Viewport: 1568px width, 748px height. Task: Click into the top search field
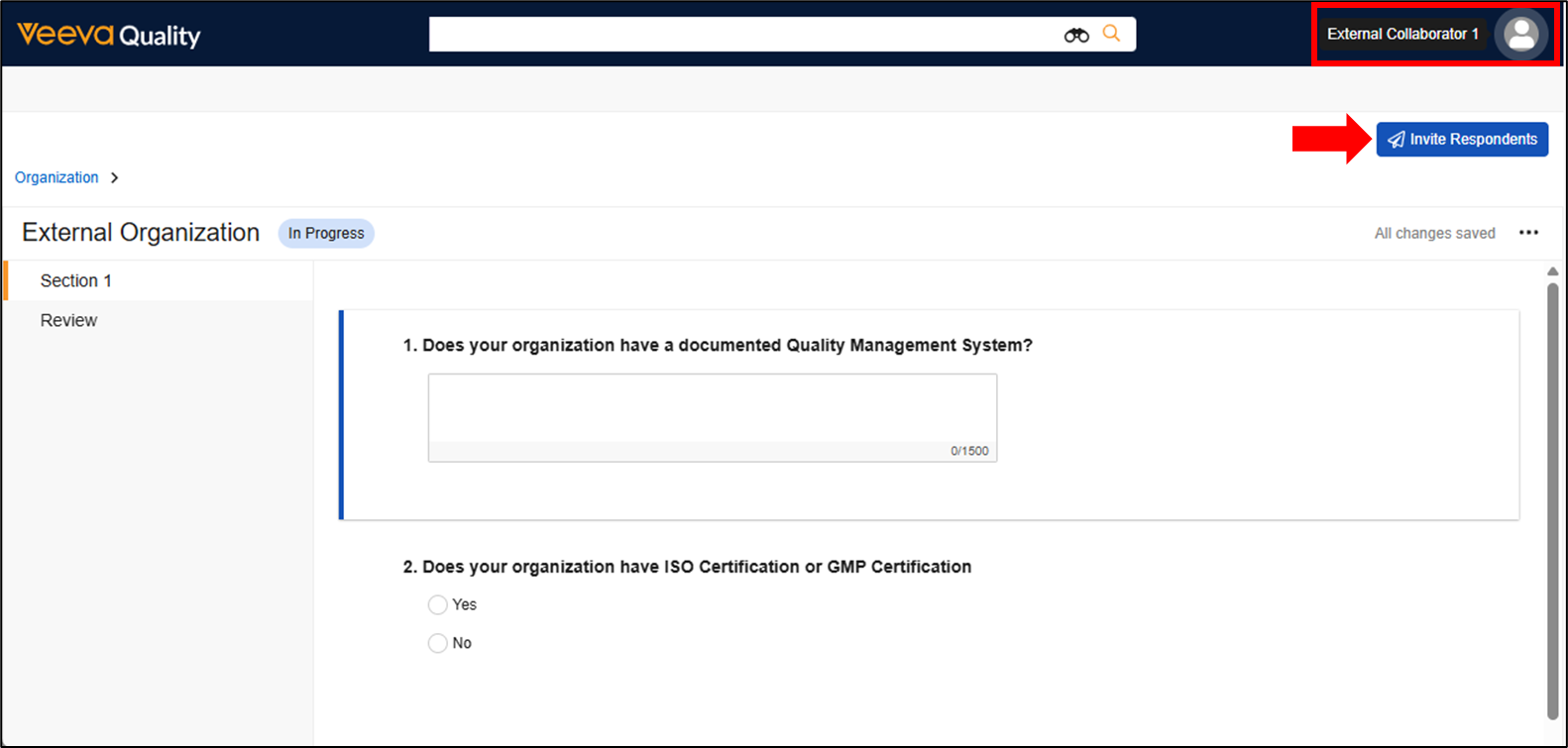[x=743, y=35]
